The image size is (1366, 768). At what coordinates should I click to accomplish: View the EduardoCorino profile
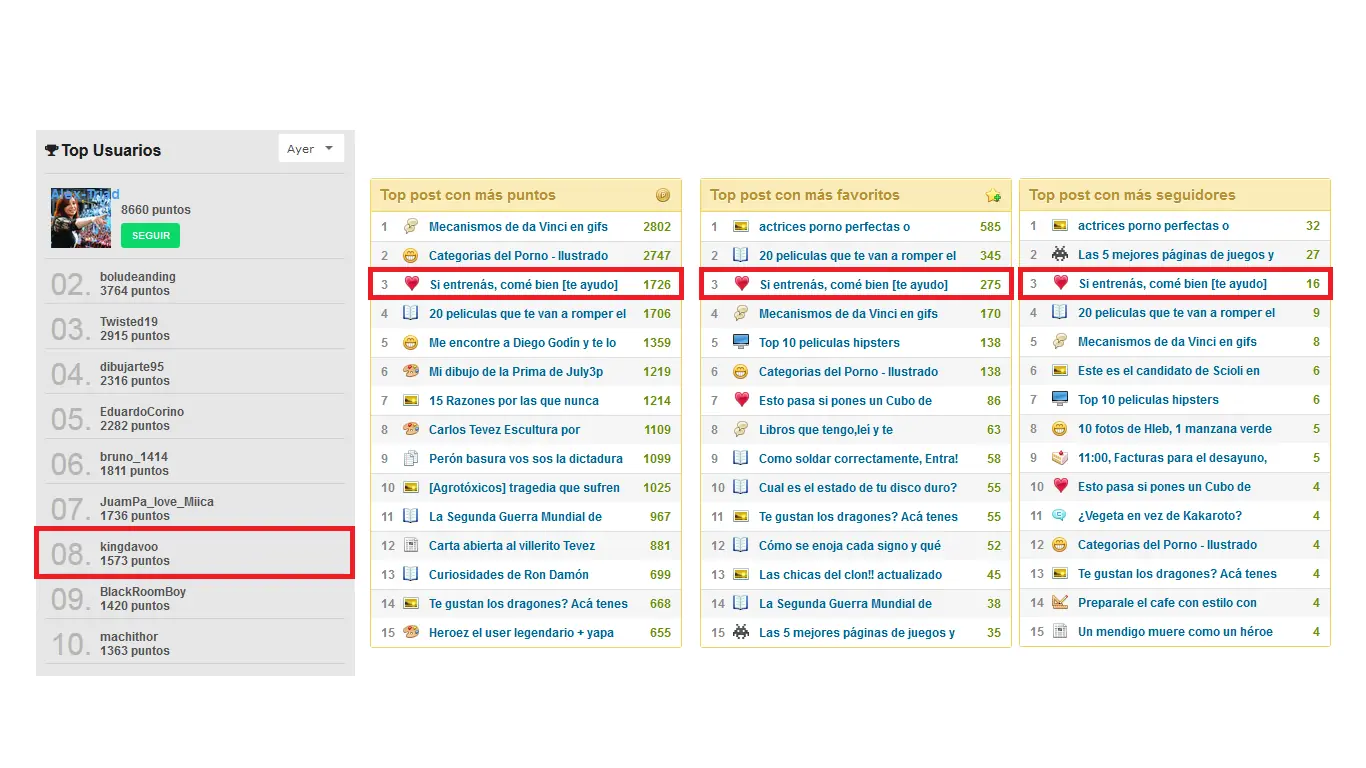coord(142,412)
